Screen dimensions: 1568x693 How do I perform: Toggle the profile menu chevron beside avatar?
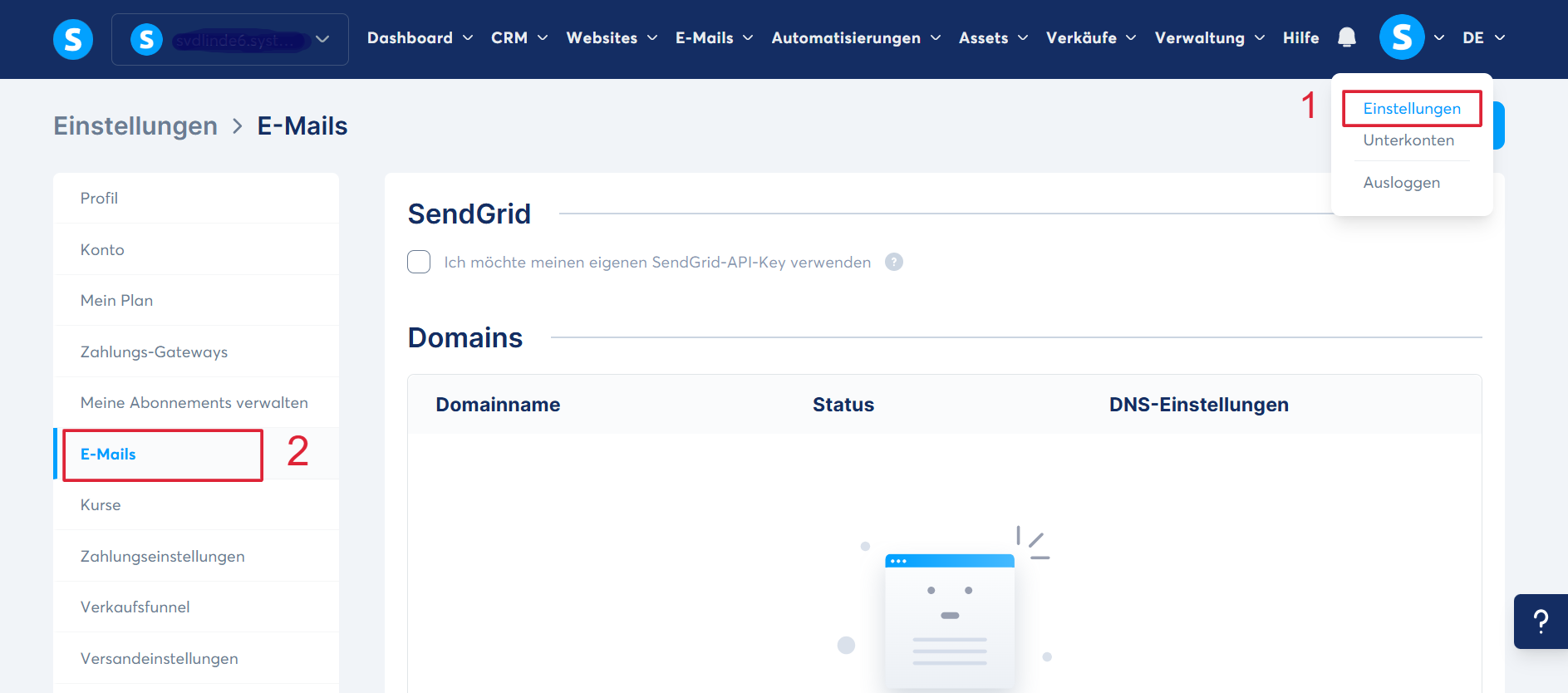[1439, 38]
